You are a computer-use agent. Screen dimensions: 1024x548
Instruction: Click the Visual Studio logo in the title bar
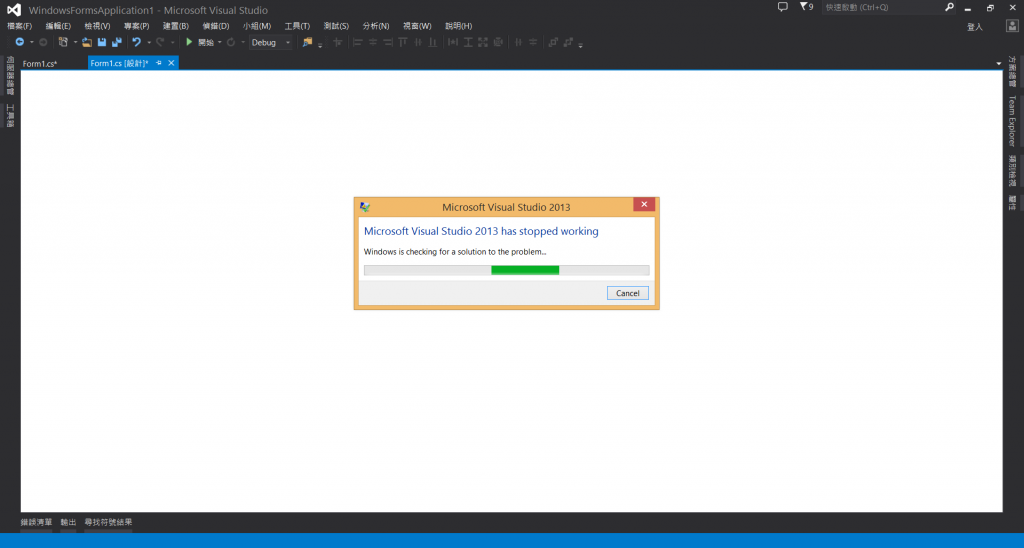pos(13,10)
